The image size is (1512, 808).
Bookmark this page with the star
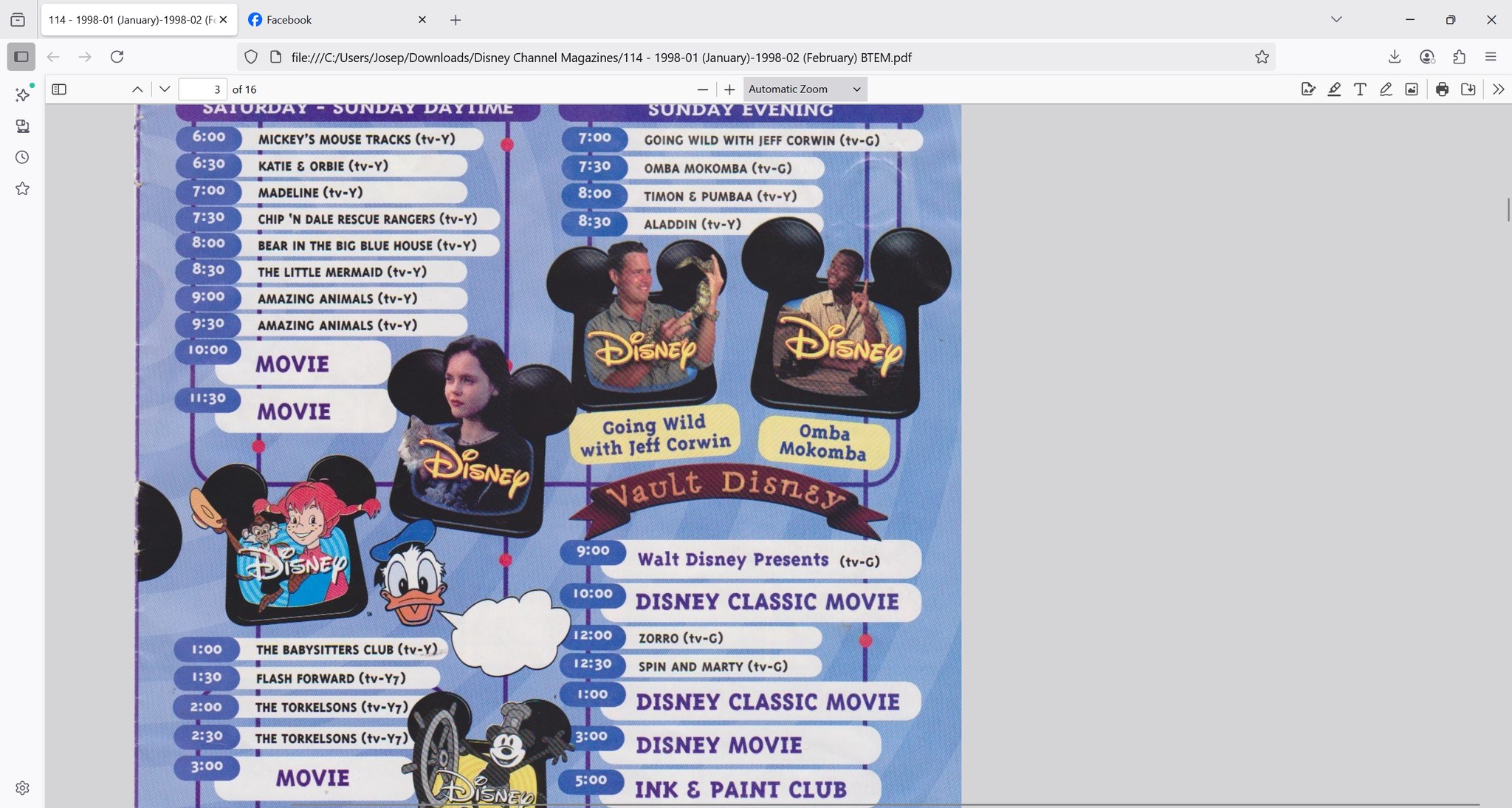pyautogui.click(x=1262, y=57)
